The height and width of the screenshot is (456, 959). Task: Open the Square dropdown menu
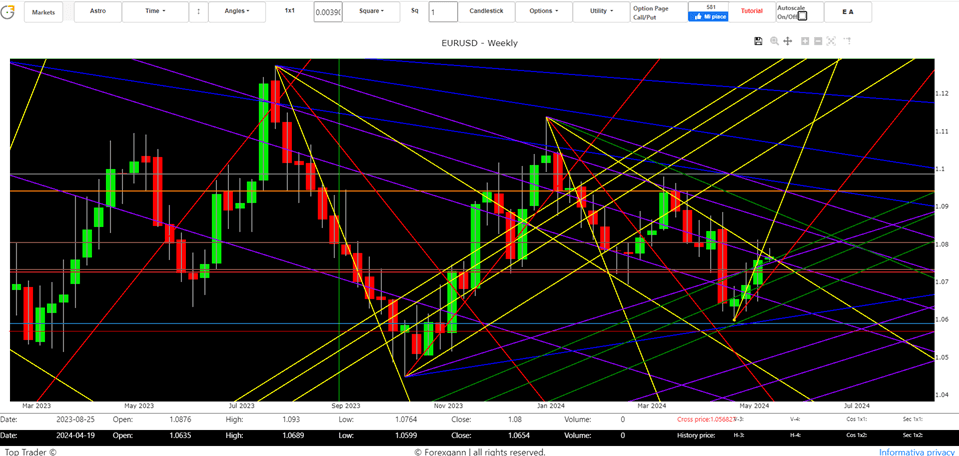click(371, 12)
